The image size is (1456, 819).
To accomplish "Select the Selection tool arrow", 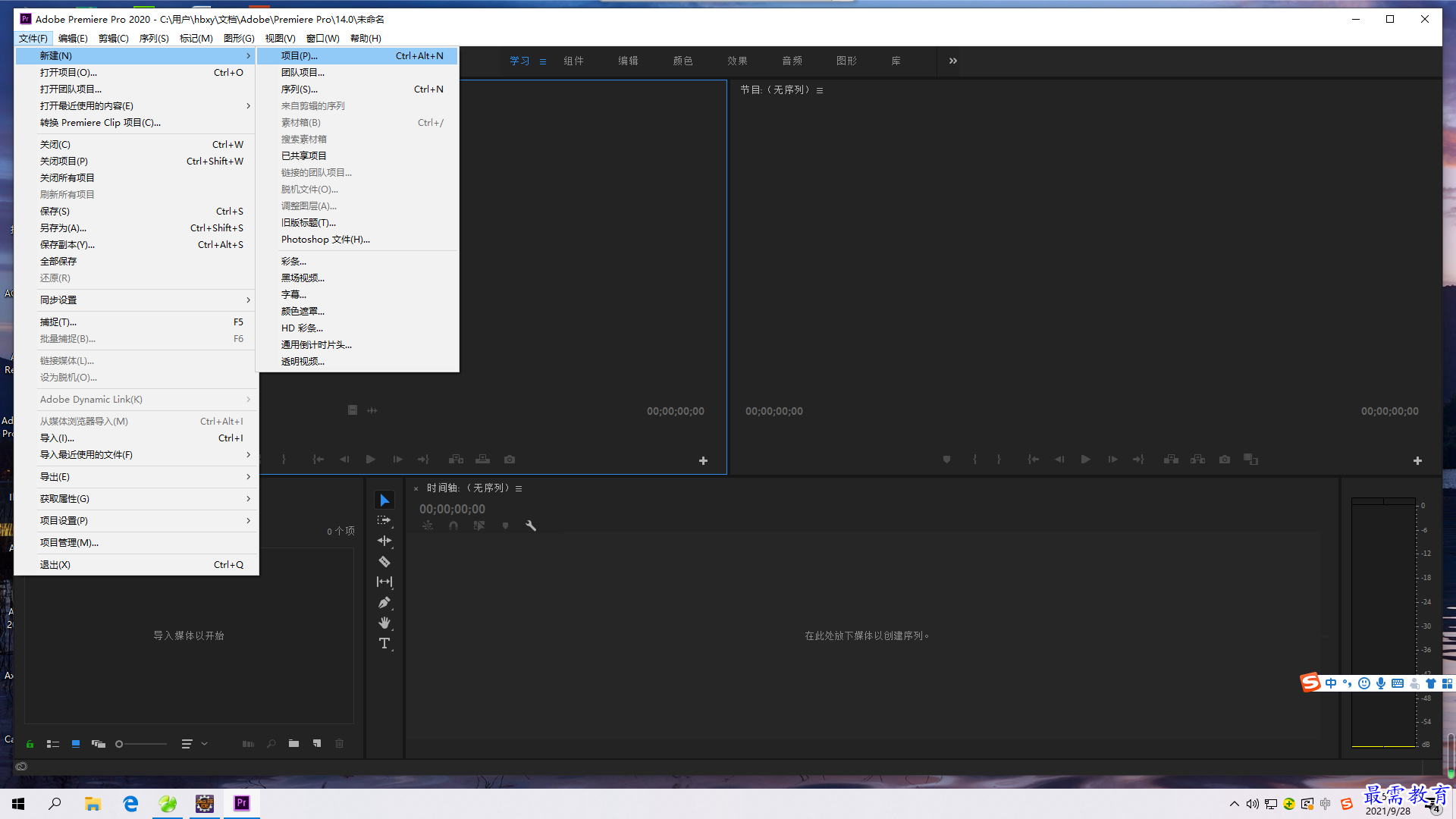I will coord(384,500).
